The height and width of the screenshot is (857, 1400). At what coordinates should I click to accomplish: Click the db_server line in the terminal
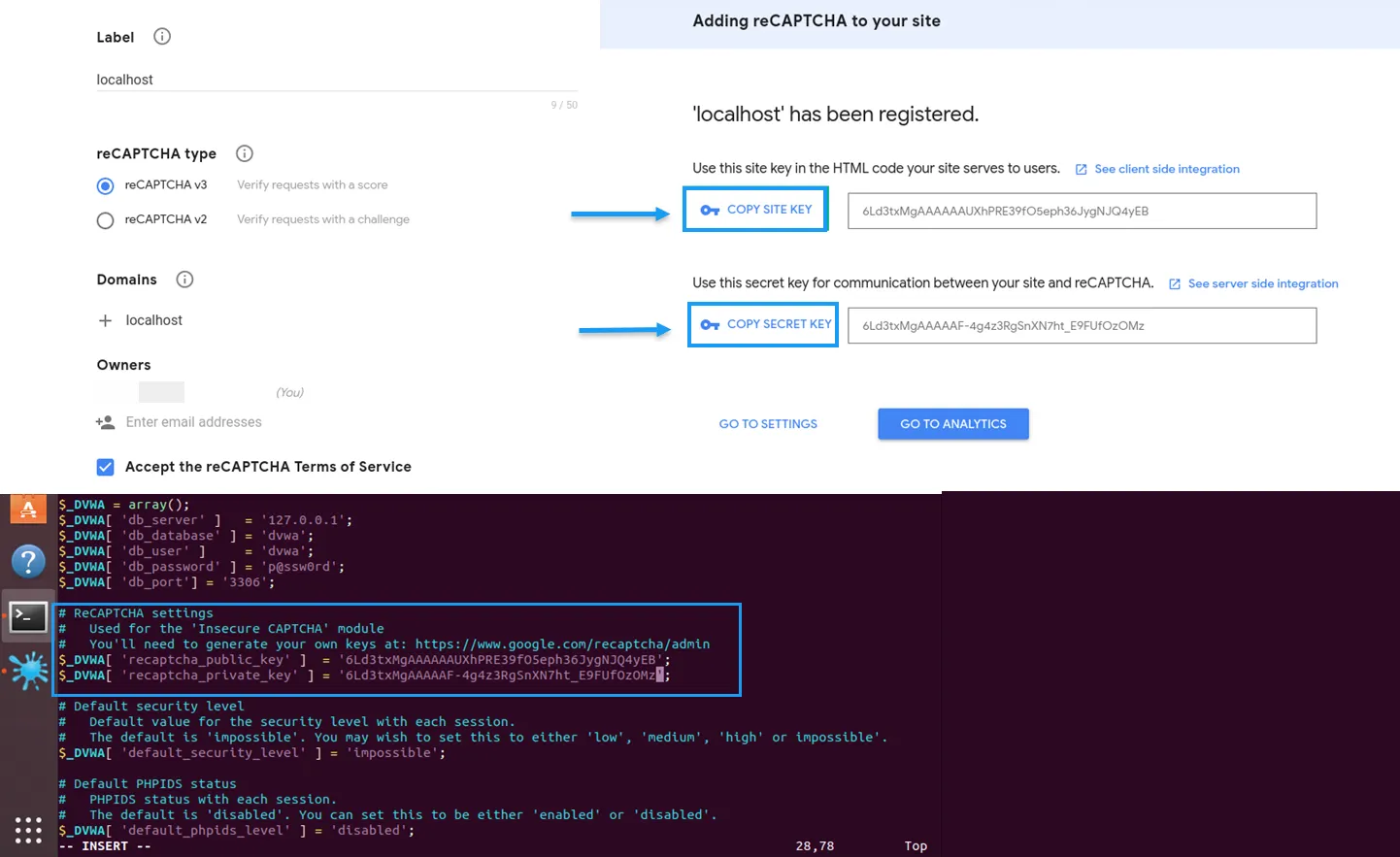(x=205, y=520)
